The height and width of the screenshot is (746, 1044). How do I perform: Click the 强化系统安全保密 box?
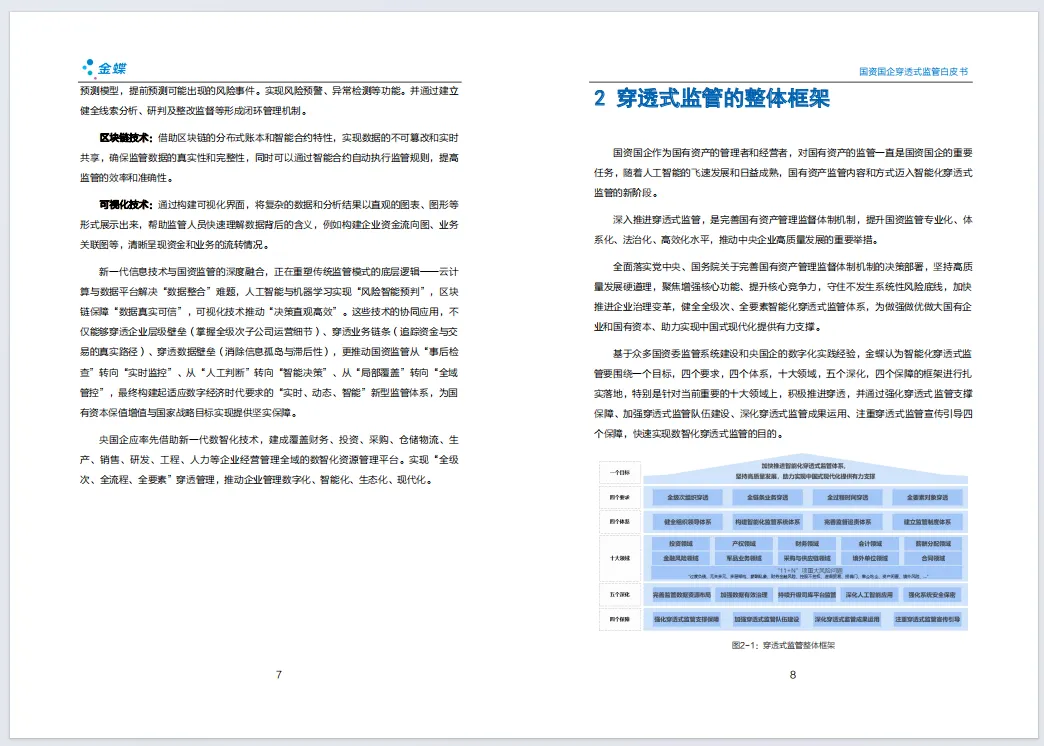[932, 595]
